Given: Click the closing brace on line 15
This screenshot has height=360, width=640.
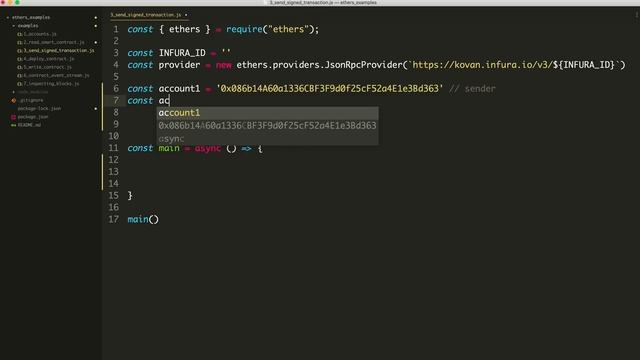Looking at the screenshot, I should click(130, 196).
